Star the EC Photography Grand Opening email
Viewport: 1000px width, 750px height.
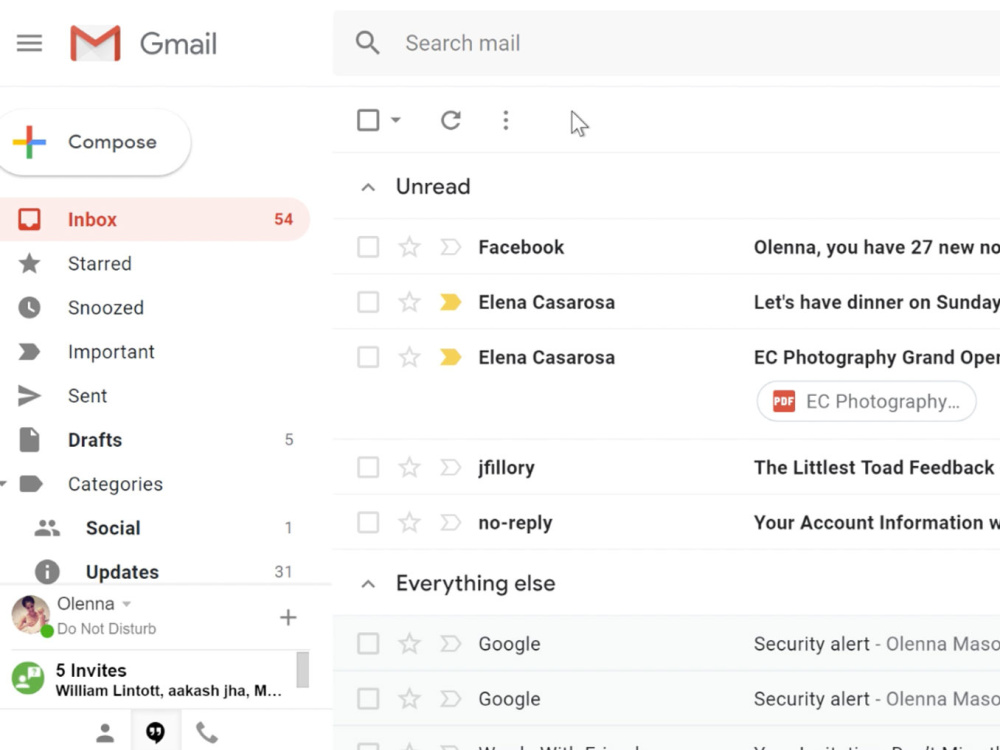(x=409, y=357)
